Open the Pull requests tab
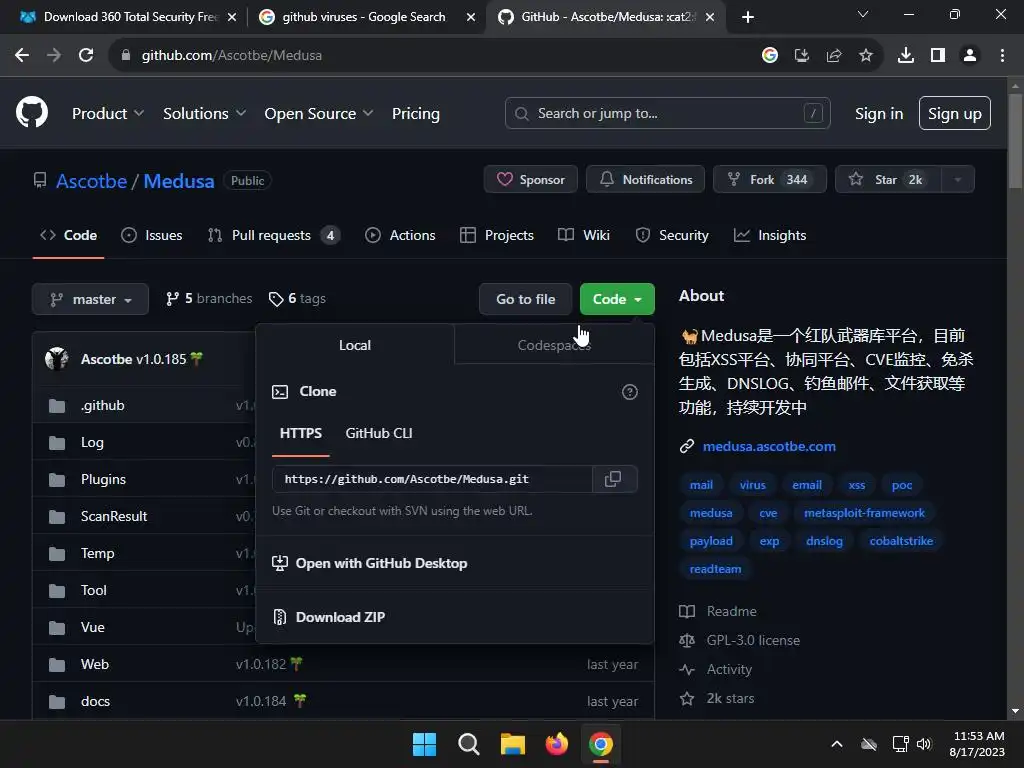This screenshot has height=768, width=1024. [x=274, y=235]
